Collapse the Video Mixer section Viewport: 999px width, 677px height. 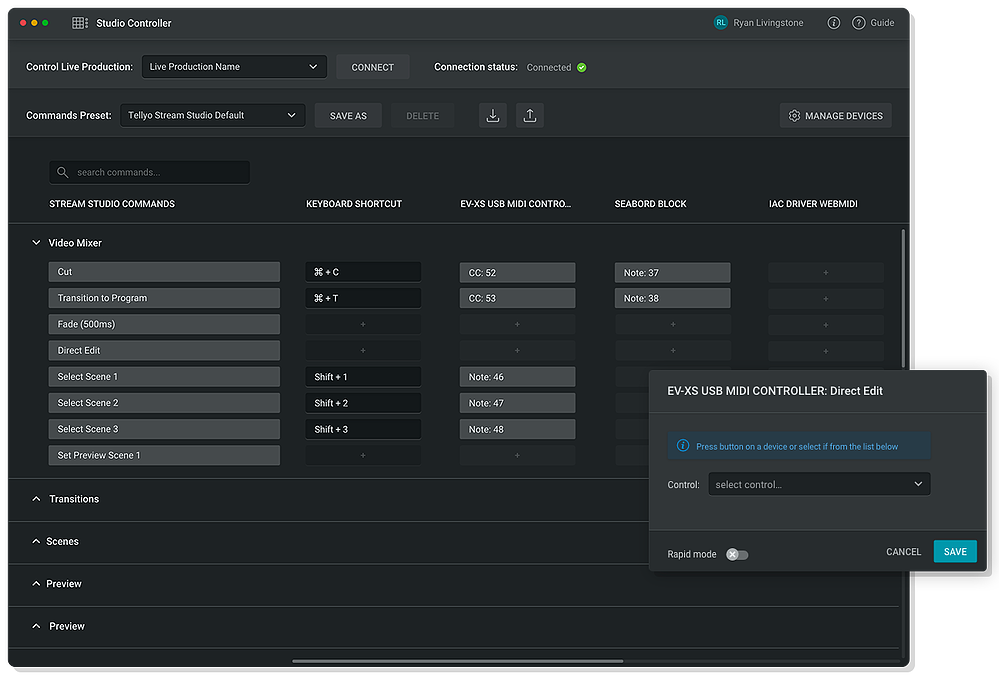(x=36, y=243)
